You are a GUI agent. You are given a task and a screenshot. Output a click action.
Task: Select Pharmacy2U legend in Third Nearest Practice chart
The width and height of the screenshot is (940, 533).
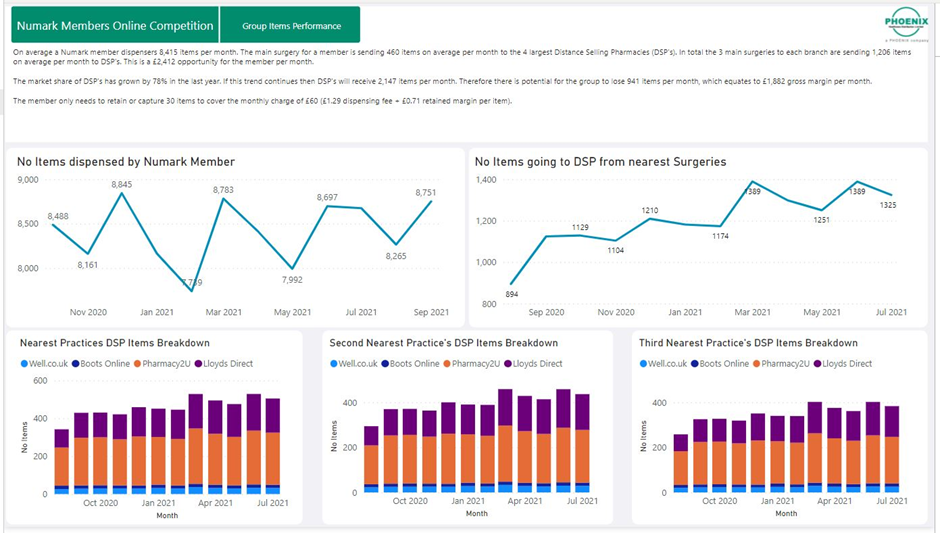(781, 363)
